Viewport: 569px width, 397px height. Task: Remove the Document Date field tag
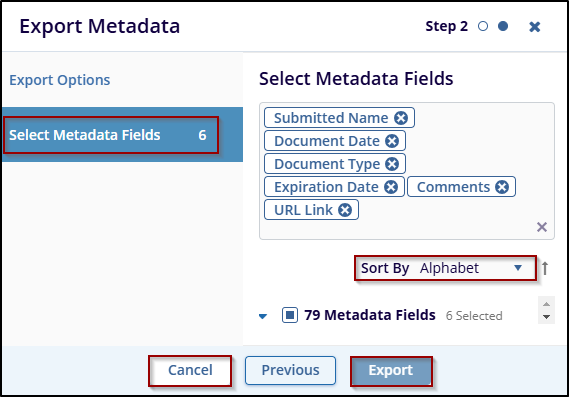392,141
